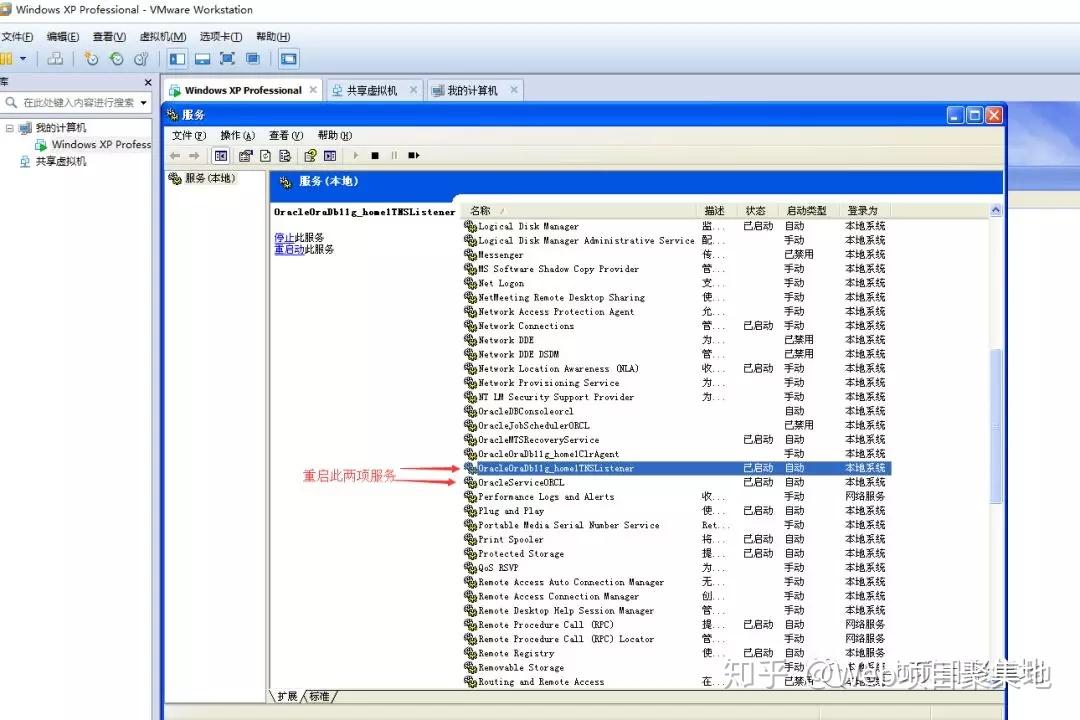The width and height of the screenshot is (1080, 720).
Task: Collapse 我的计算机 tree node
Action: click(x=10, y=127)
